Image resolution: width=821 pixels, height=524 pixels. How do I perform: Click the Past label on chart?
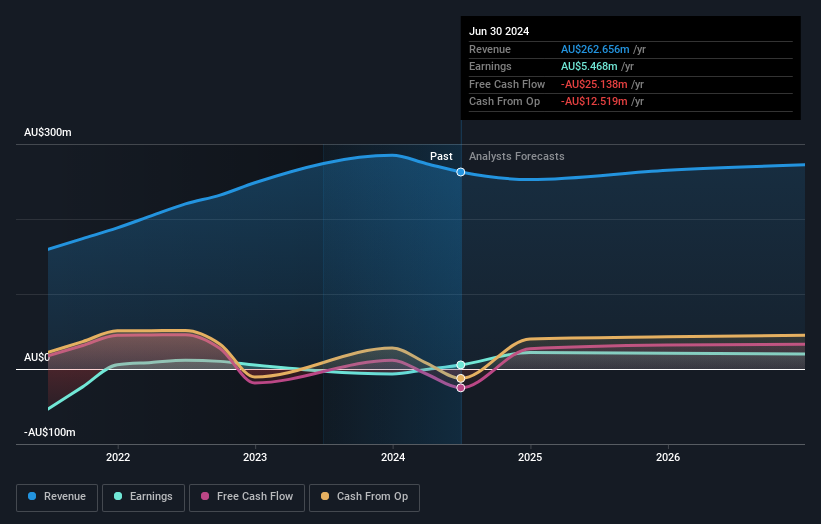click(x=441, y=156)
